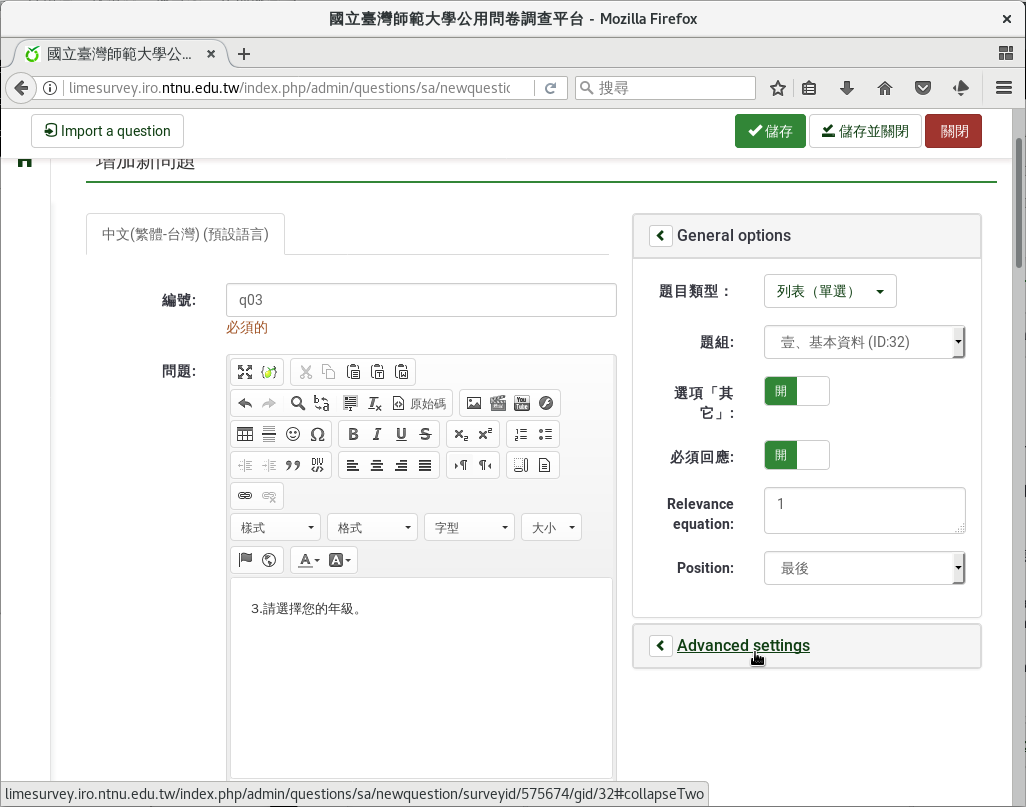Apply bold formatting
The image size is (1026, 807).
[353, 434]
